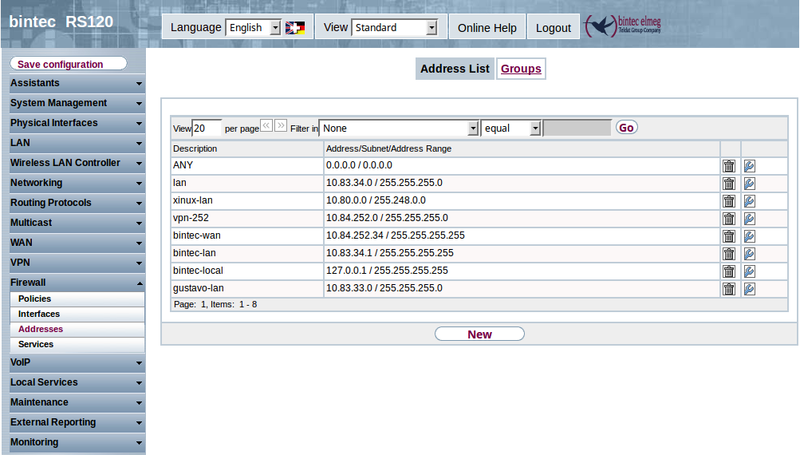Switch to the Groups tab
This screenshot has width=800, height=455.
(x=520, y=69)
